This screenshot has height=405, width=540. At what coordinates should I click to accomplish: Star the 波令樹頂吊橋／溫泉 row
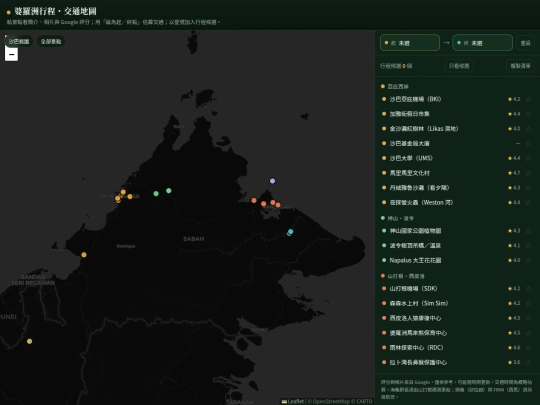coord(528,246)
